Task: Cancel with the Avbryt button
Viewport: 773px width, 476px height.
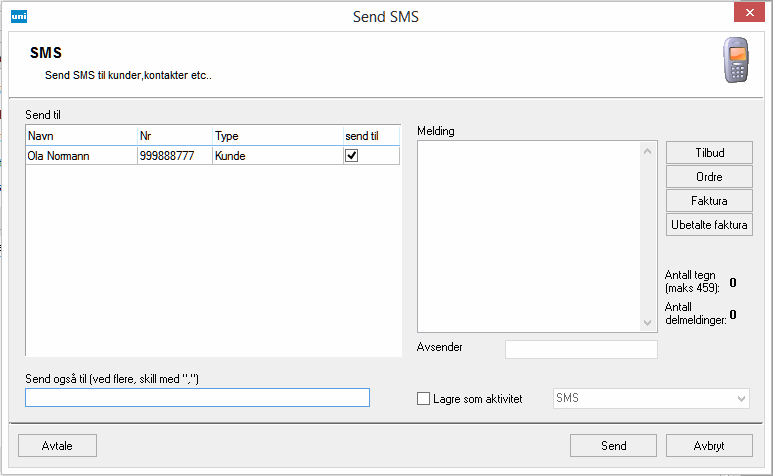Action: (x=708, y=446)
